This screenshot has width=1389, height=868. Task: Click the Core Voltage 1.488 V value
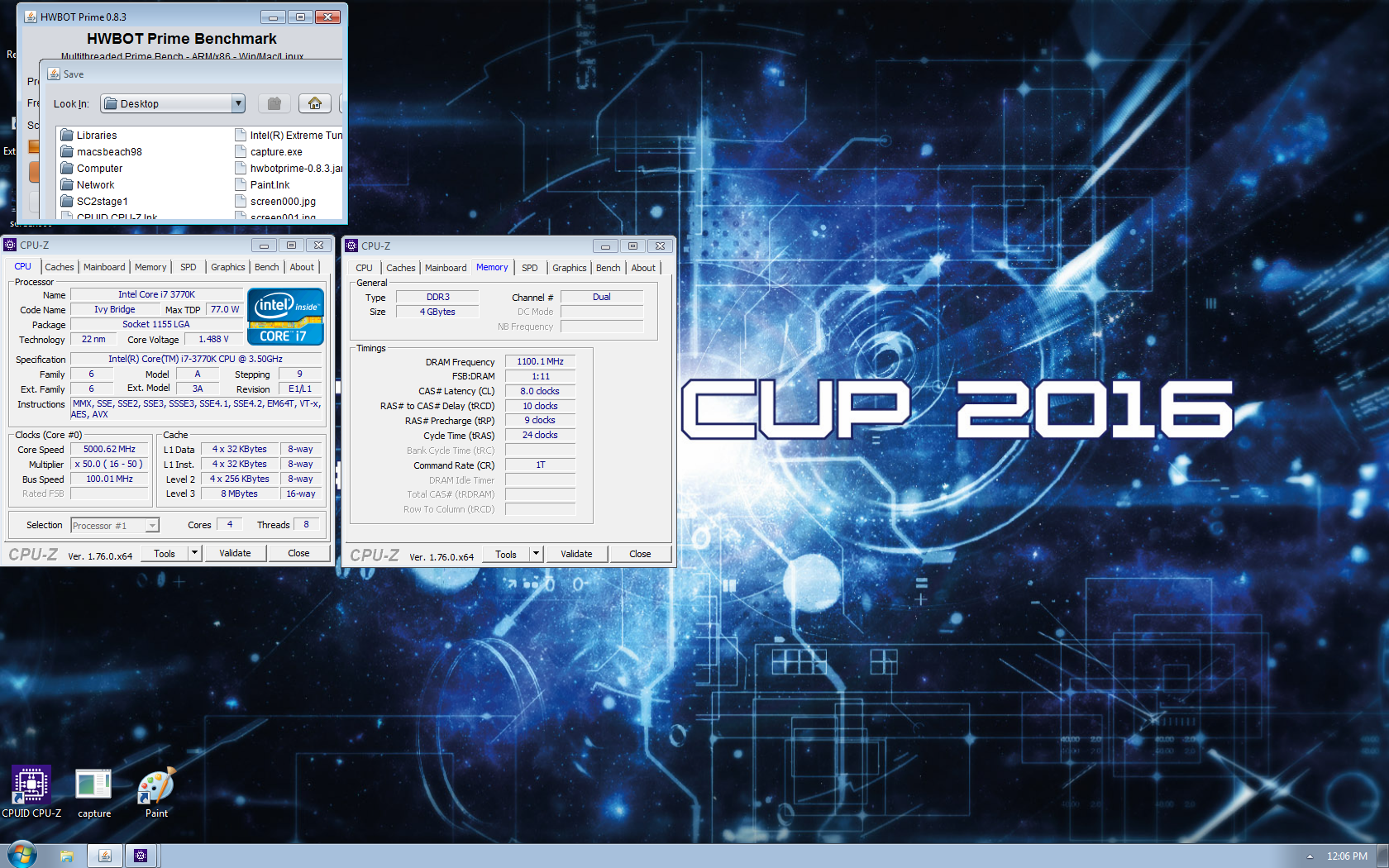(x=213, y=339)
